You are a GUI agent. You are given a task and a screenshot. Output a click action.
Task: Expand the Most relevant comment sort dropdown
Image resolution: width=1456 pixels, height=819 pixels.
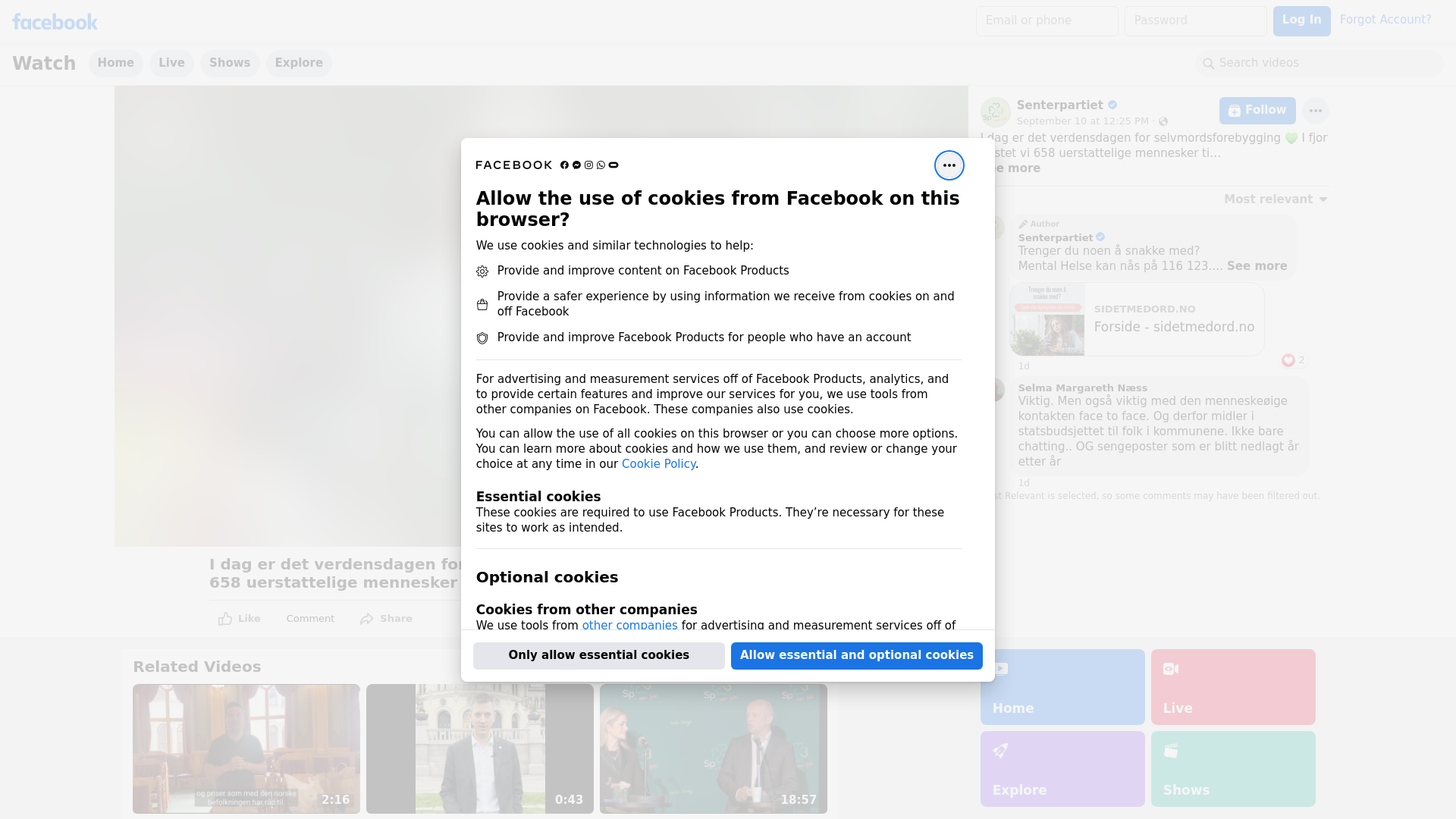tap(1276, 199)
